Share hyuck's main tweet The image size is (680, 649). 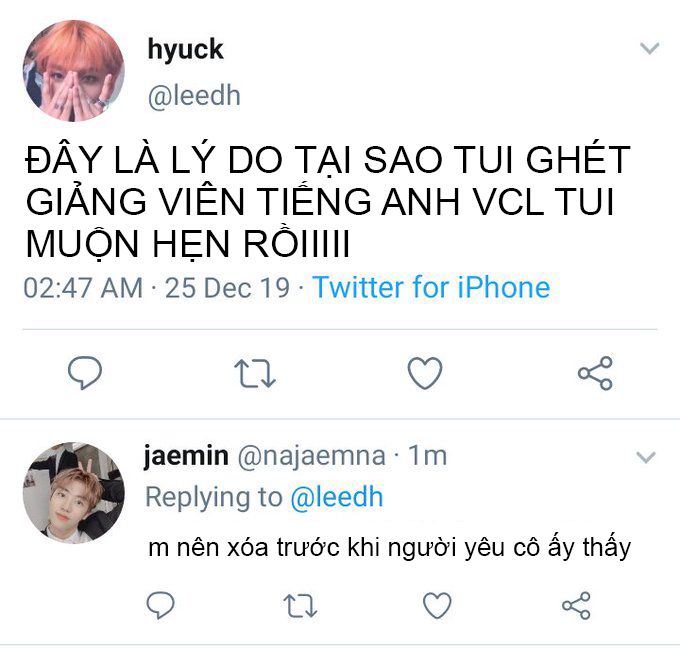(595, 373)
